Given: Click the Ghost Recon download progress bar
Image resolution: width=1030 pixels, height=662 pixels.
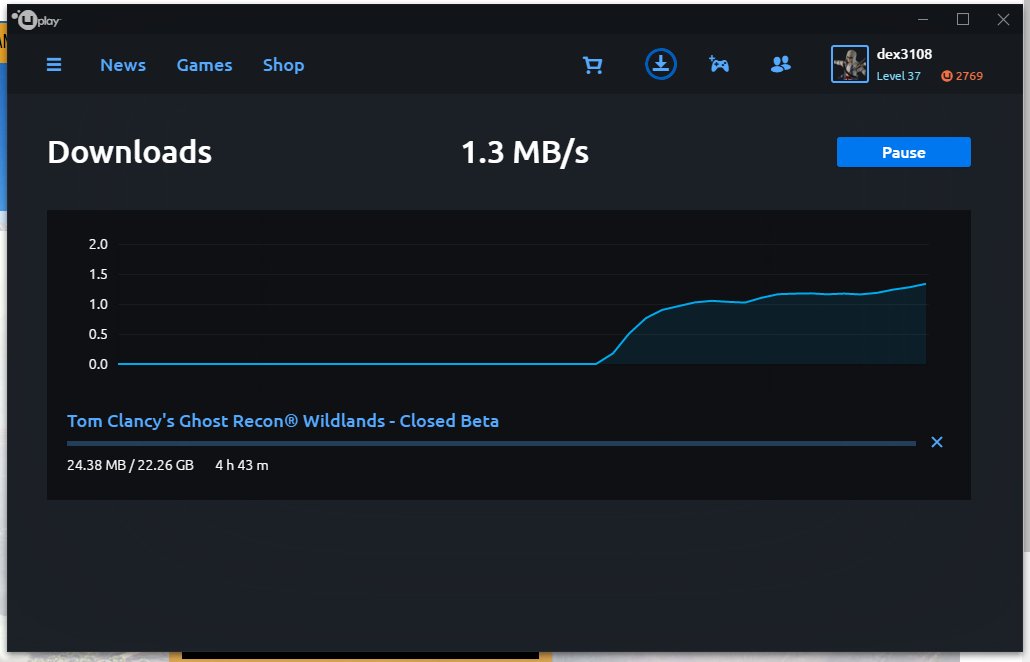Looking at the screenshot, I should (x=491, y=443).
